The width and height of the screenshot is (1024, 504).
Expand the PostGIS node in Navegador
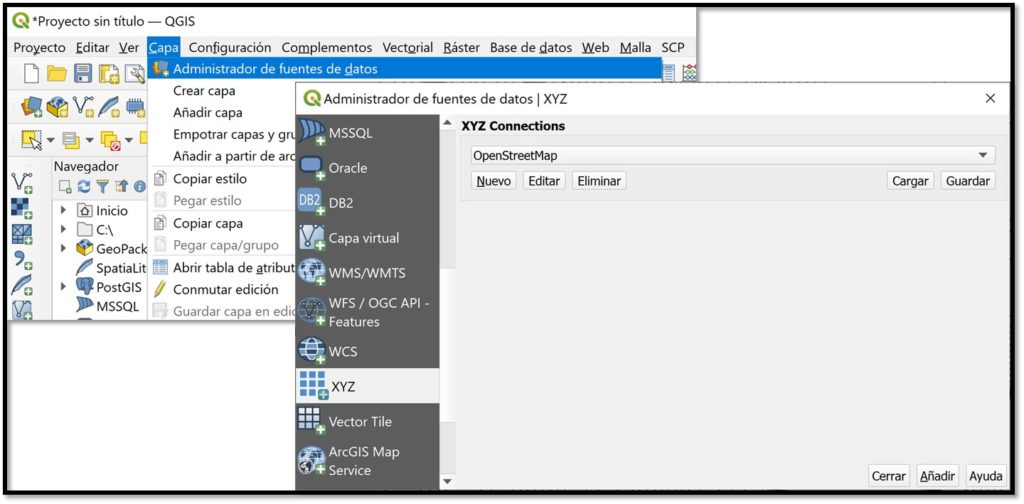tap(64, 286)
